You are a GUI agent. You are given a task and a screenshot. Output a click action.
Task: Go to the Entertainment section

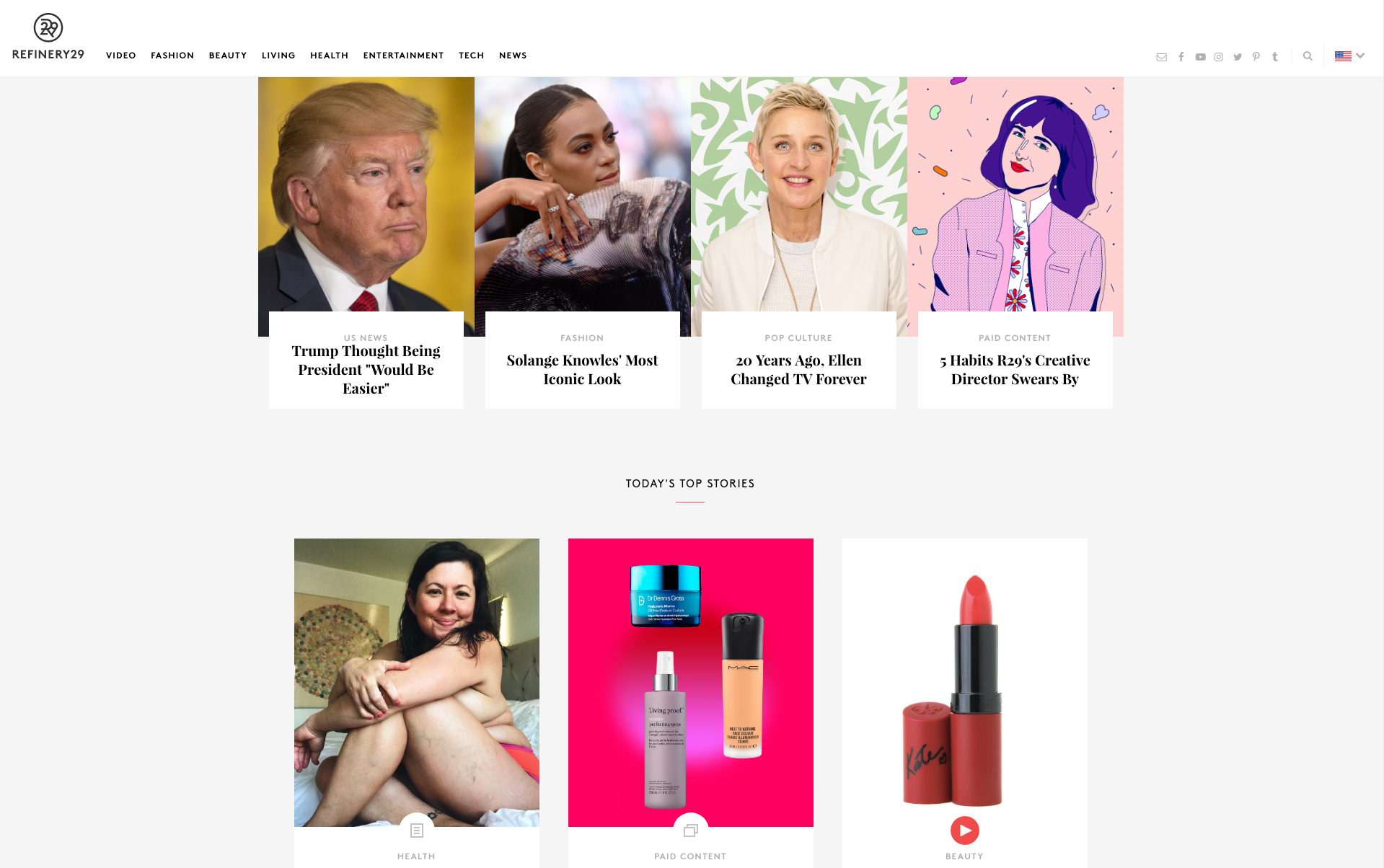[x=403, y=56]
